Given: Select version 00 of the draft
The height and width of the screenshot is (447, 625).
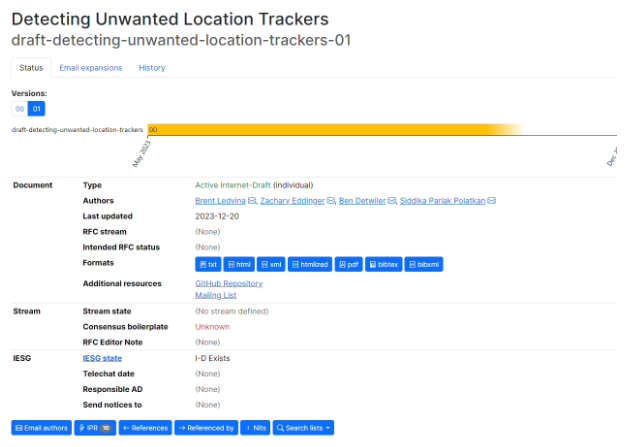Looking at the screenshot, I should tap(19, 108).
